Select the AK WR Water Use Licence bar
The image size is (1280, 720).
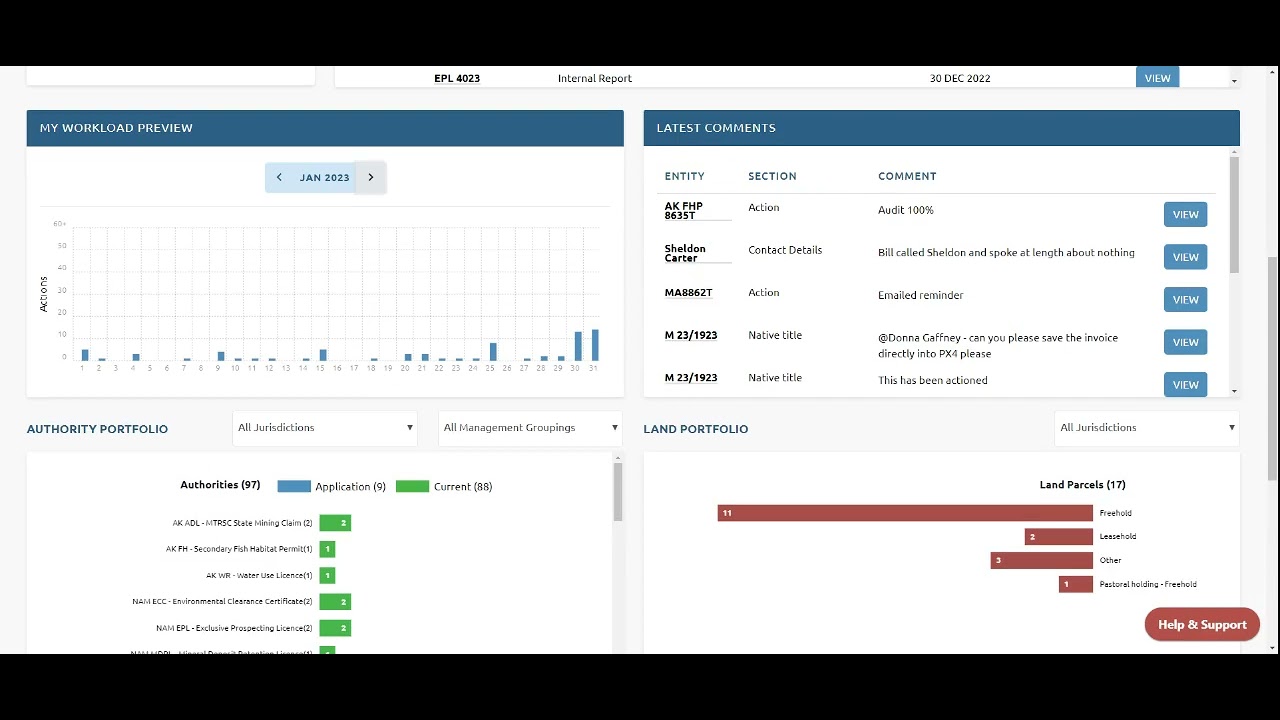pyautogui.click(x=327, y=576)
